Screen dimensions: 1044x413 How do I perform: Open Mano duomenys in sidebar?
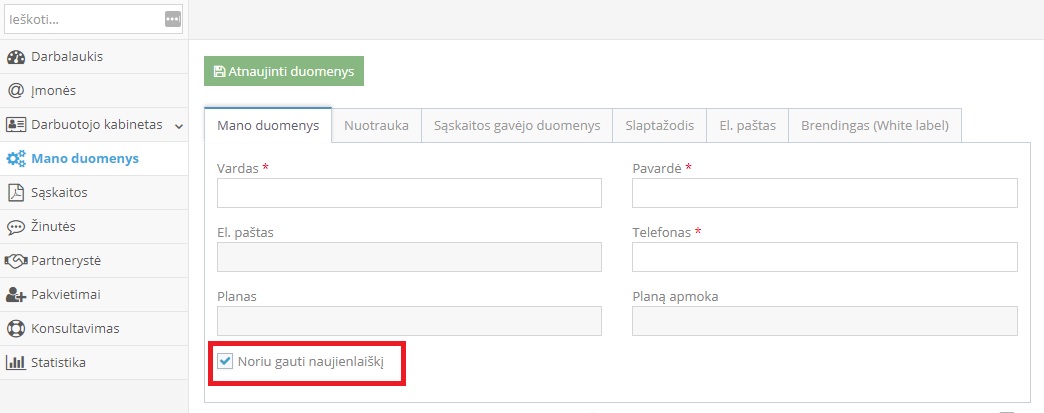click(x=85, y=159)
